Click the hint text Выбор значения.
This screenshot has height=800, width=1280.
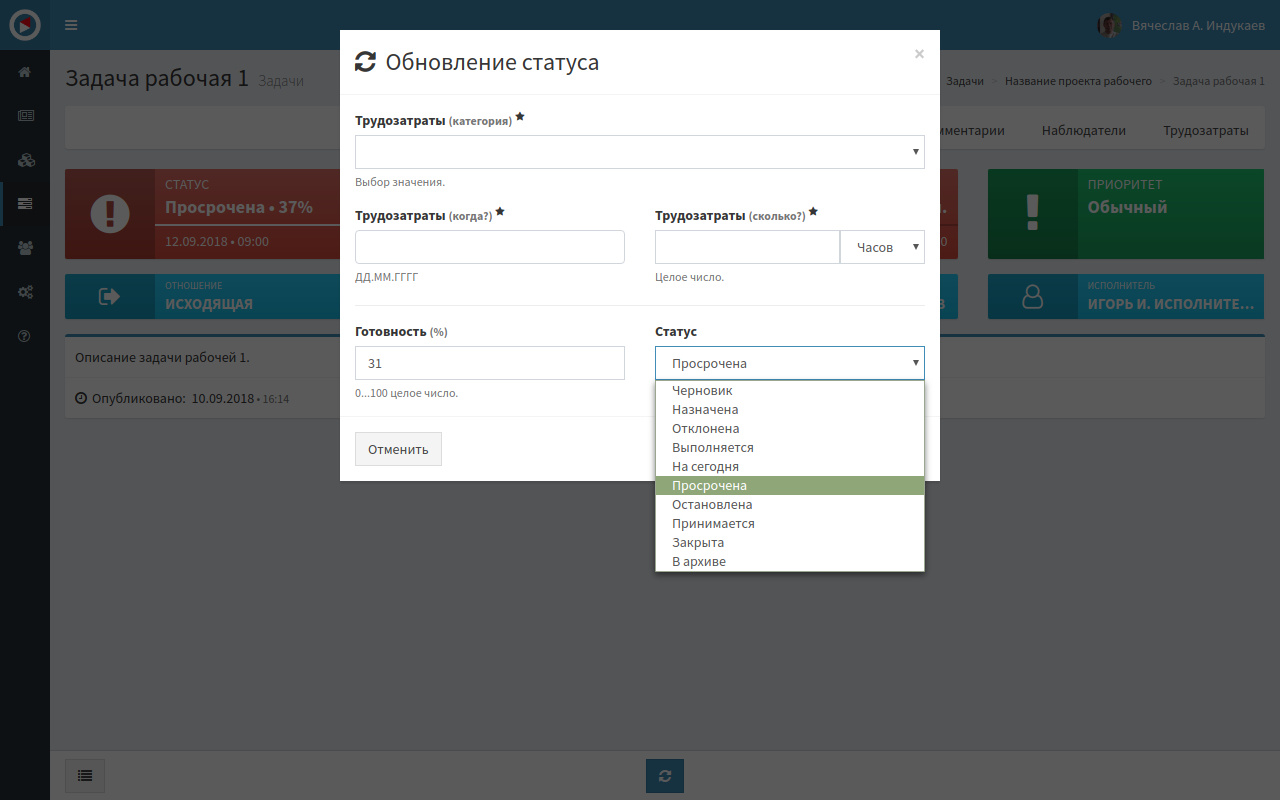coord(400,182)
